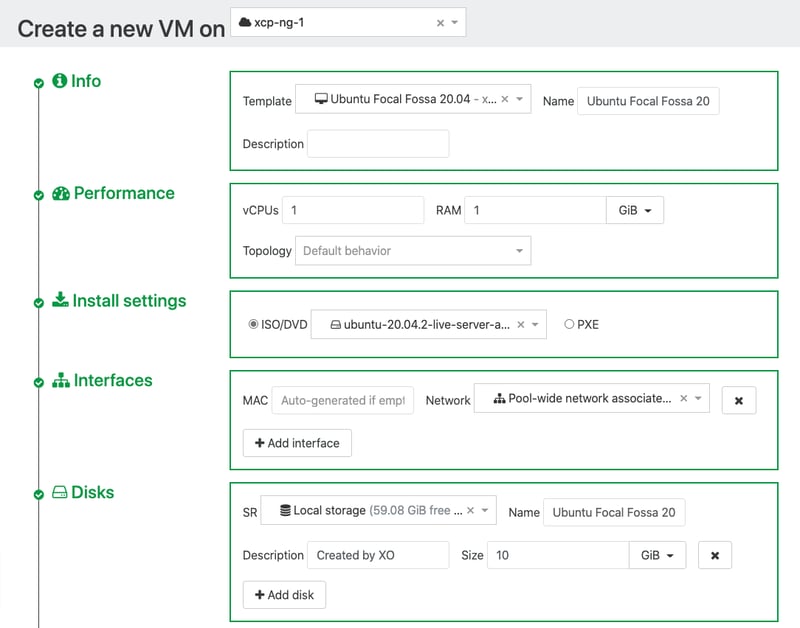Image resolution: width=800 pixels, height=628 pixels.
Task: Remove the network interface with x button
Action: point(738,400)
